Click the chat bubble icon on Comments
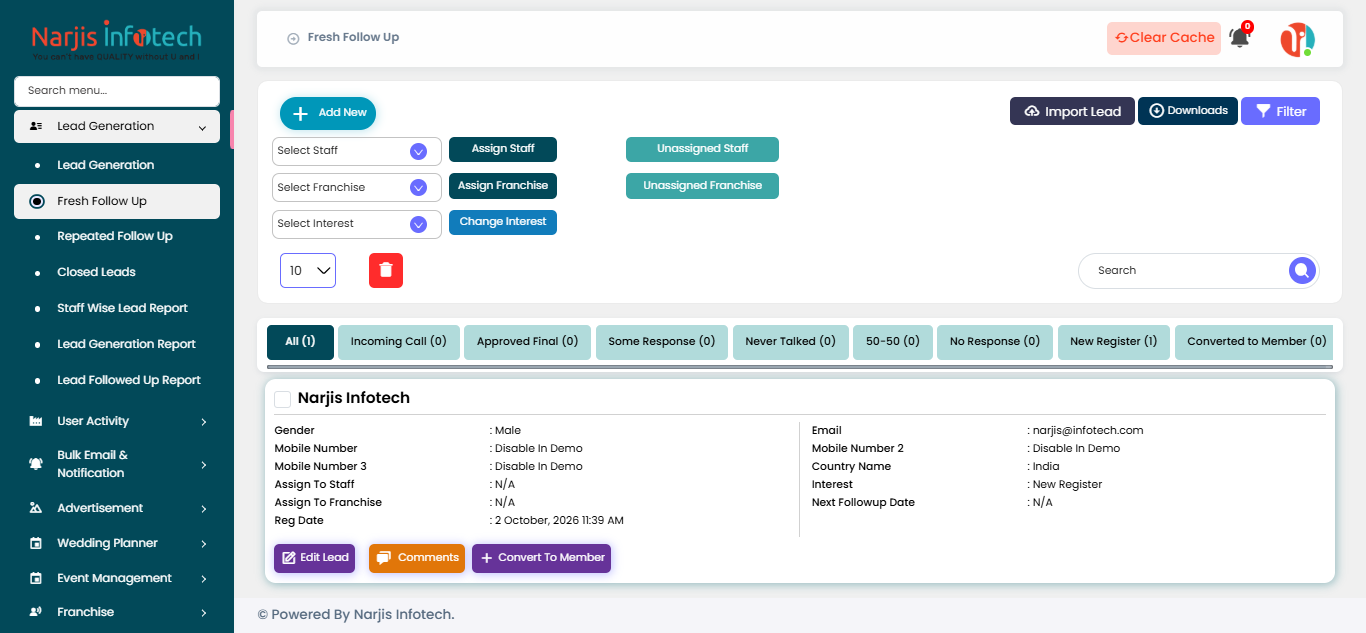Image resolution: width=1366 pixels, height=633 pixels. (384, 558)
